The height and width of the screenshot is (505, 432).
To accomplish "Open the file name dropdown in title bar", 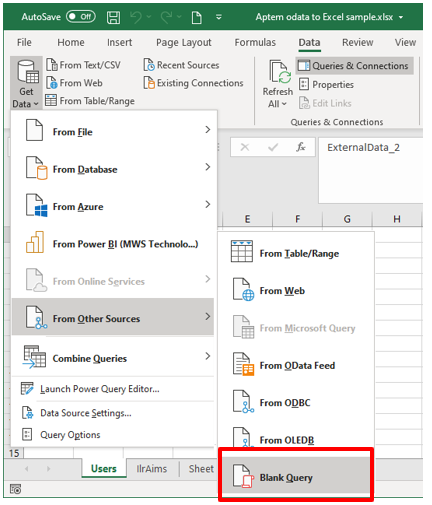I will pos(401,17).
